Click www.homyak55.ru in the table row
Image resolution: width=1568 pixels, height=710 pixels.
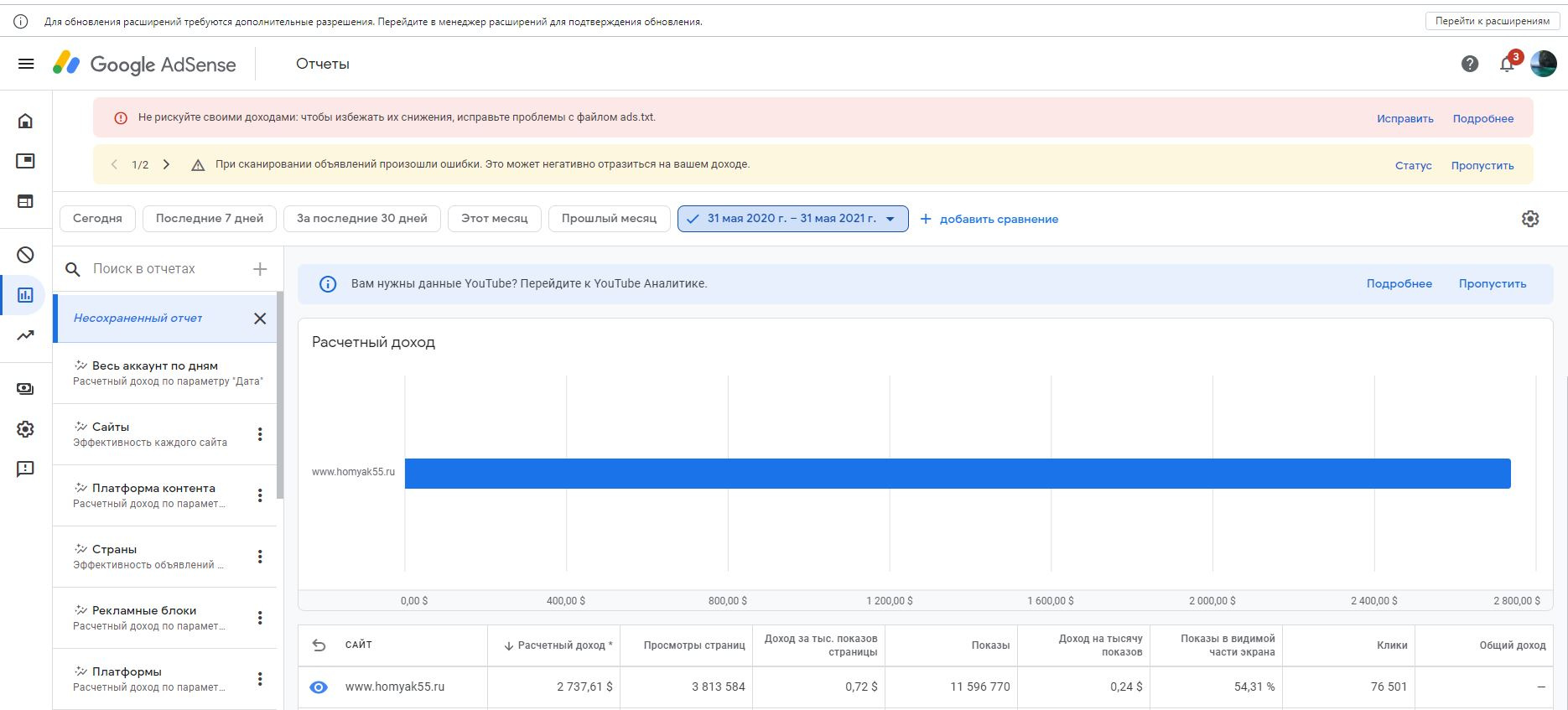point(395,687)
